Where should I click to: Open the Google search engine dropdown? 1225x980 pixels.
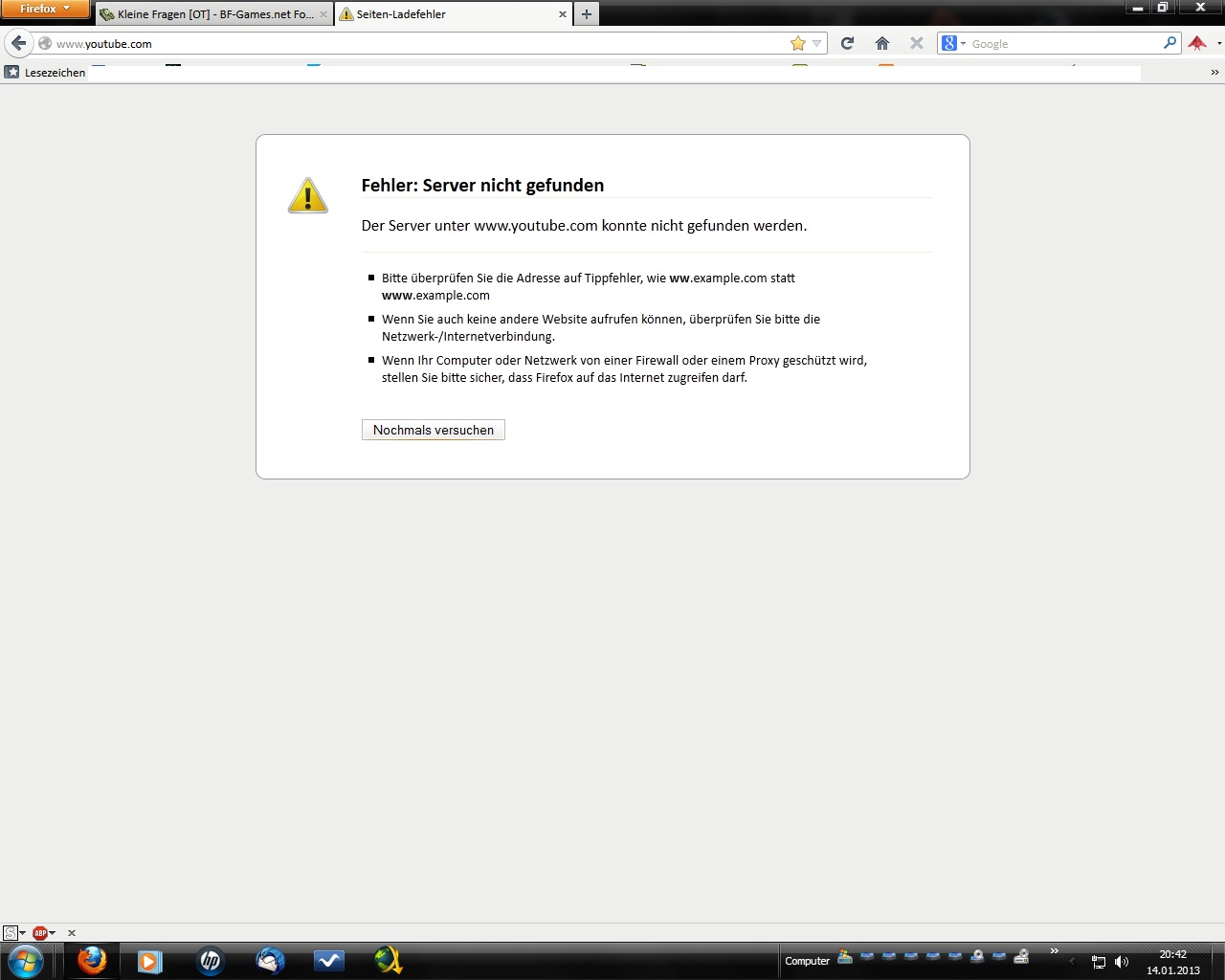point(954,43)
